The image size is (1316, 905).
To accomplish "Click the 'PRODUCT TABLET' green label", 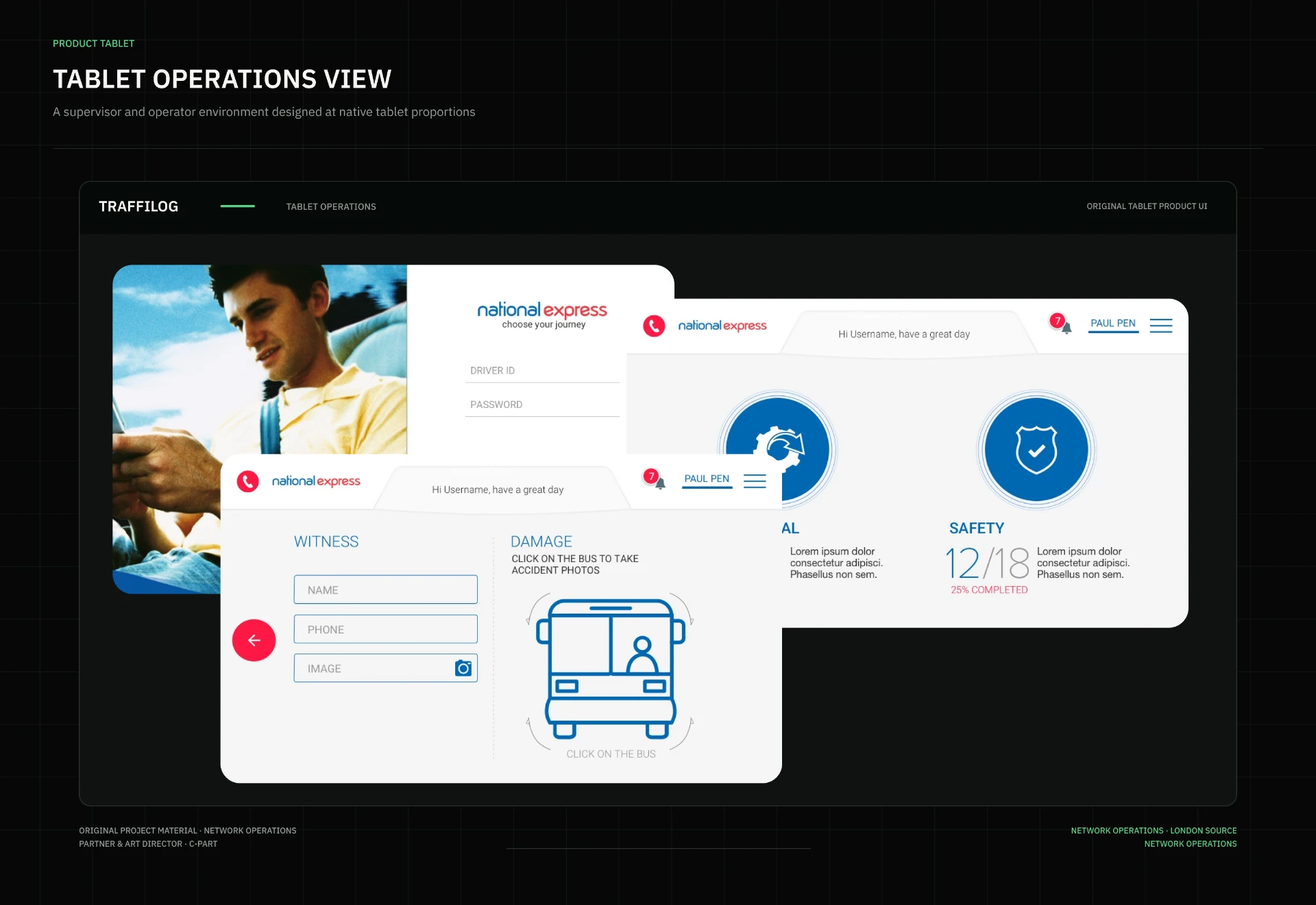I will coord(93,43).
